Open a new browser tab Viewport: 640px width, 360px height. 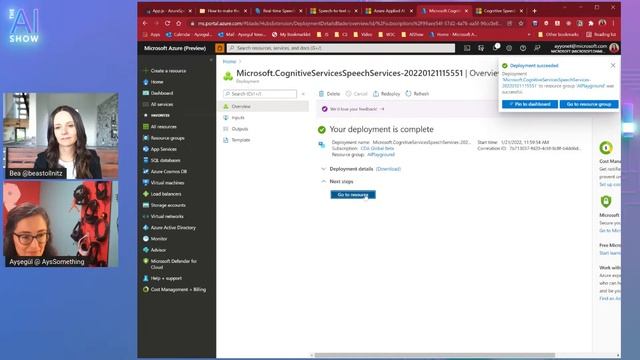pyautogui.click(x=534, y=11)
